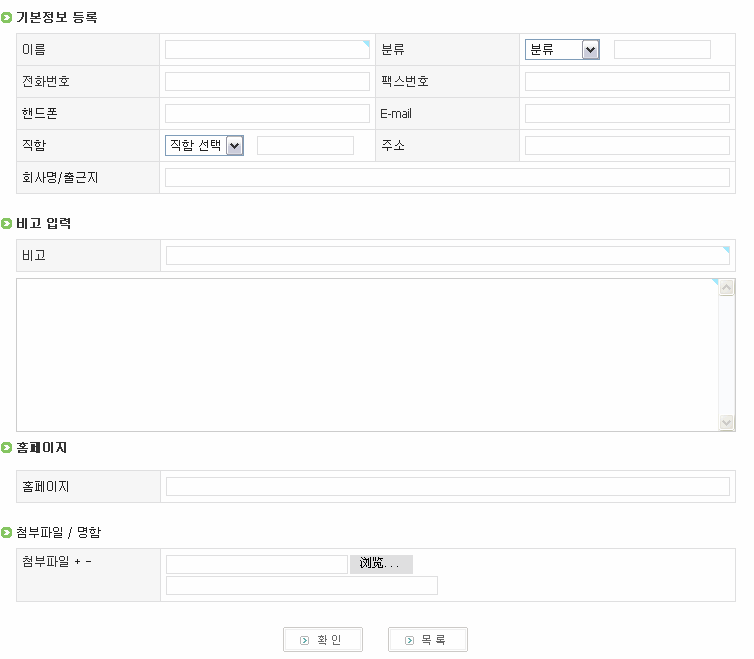Click the green icon beside 기본정보 등록
This screenshot has width=754, height=659.
[7, 18]
